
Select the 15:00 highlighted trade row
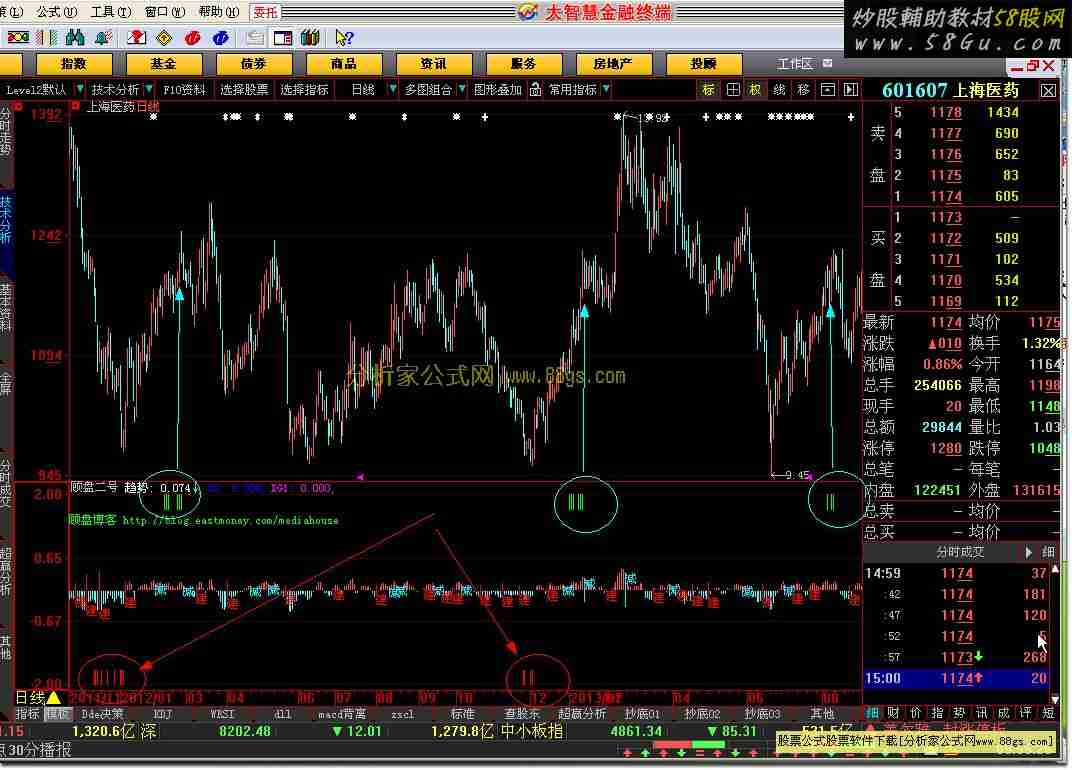click(956, 678)
